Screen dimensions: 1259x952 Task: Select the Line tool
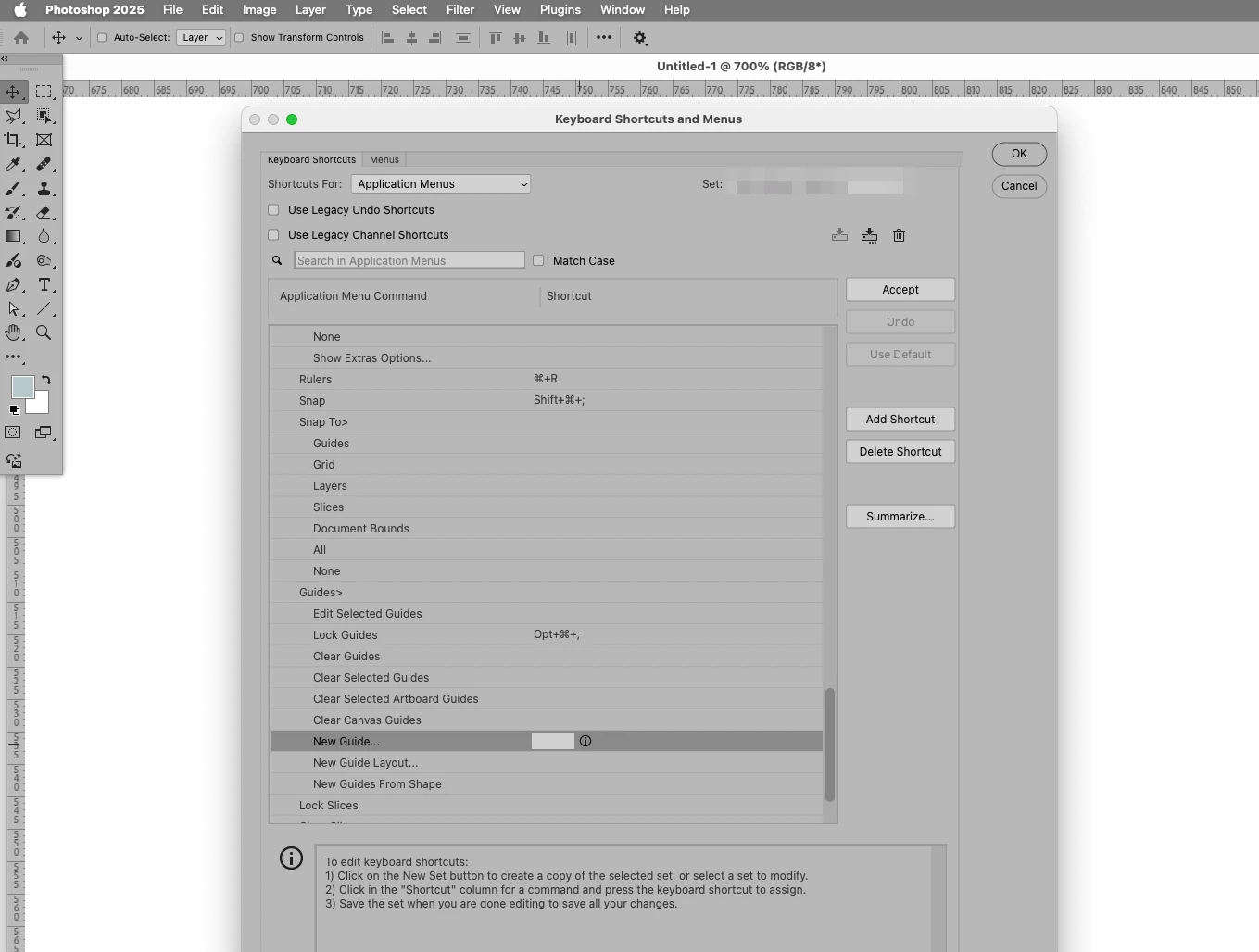tap(44, 309)
